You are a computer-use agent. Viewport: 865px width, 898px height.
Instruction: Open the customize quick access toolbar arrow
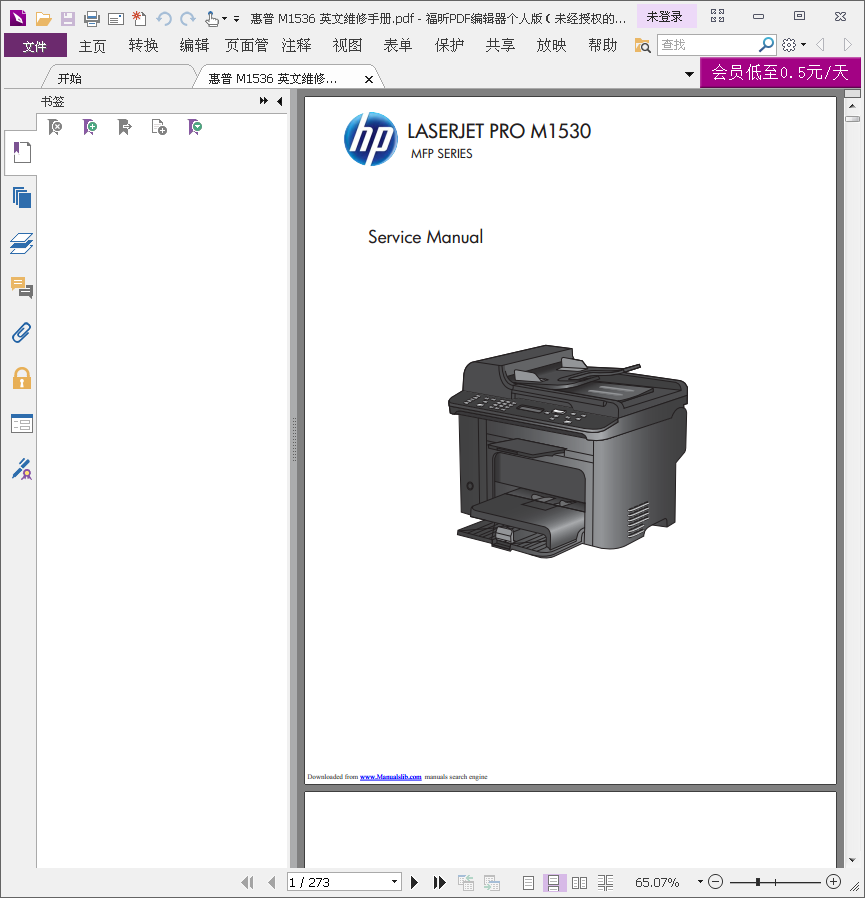(236, 19)
